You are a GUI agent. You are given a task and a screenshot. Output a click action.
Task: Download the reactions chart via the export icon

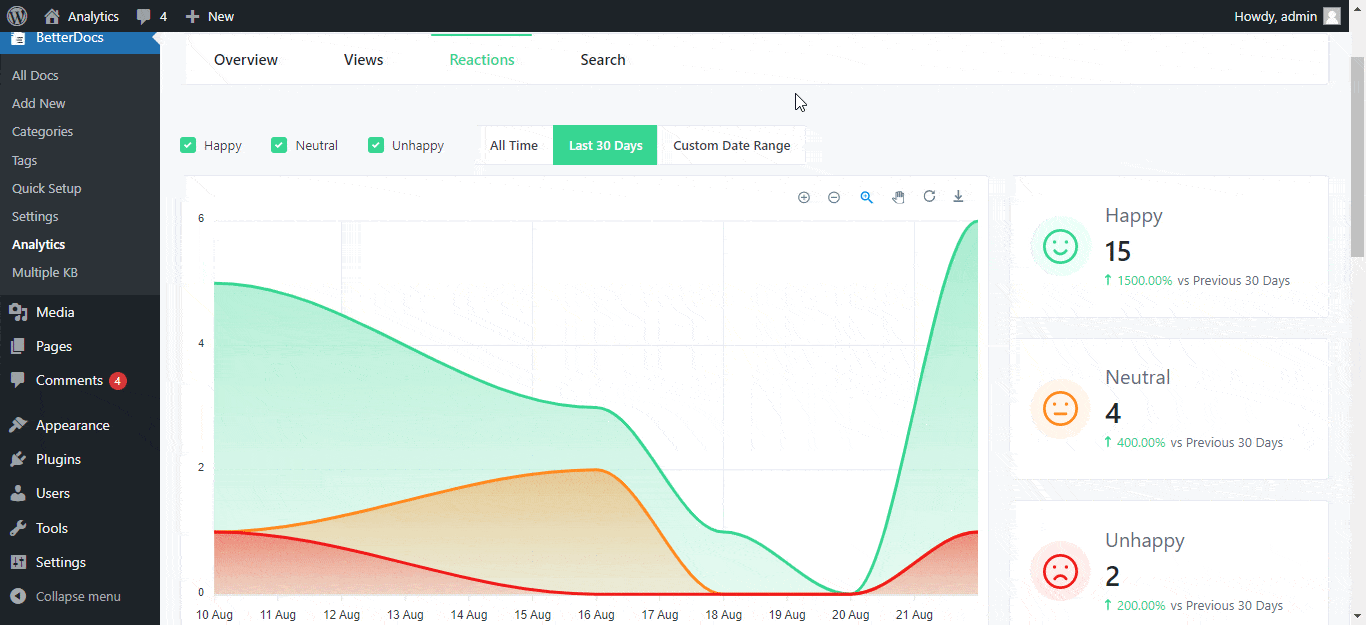[x=958, y=197]
